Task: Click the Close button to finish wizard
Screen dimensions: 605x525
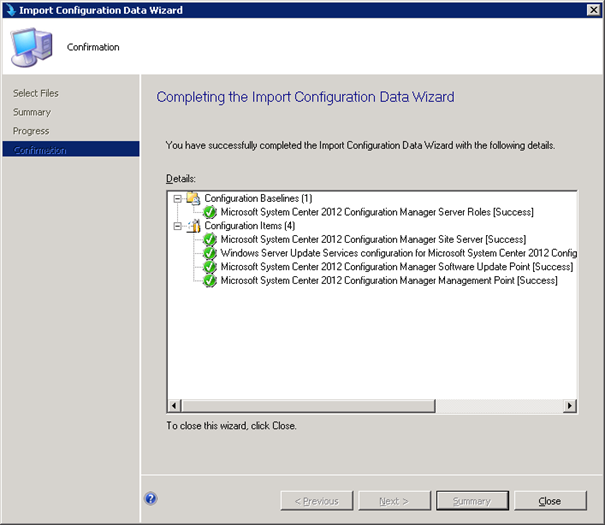Action: pyautogui.click(x=550, y=501)
